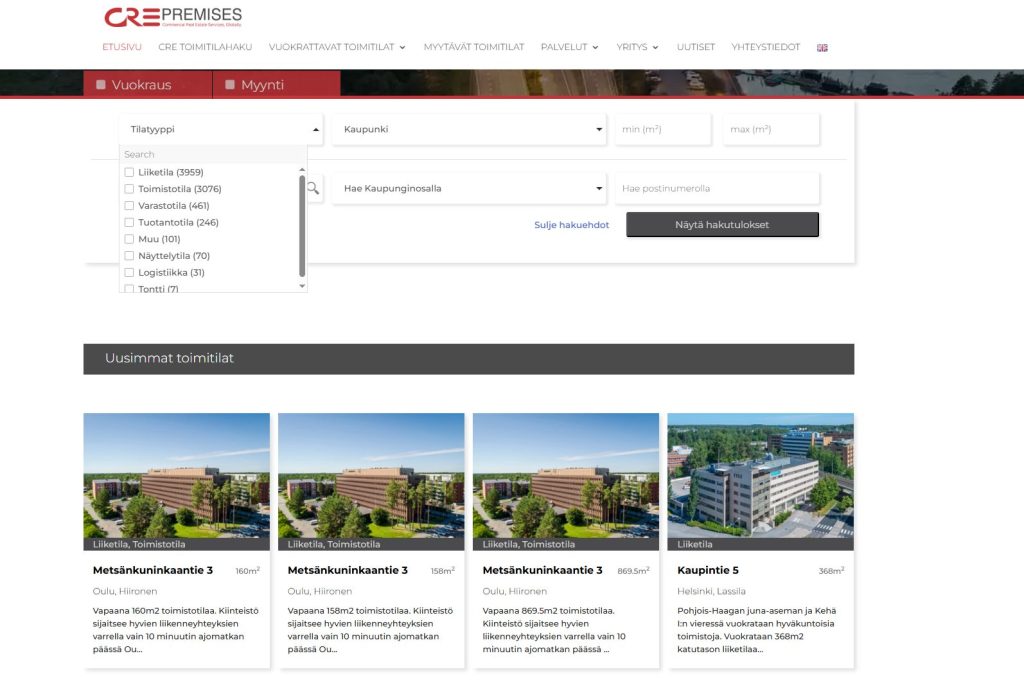Go to the Etusivu page
The height and width of the screenshot is (683, 1024).
121,47
